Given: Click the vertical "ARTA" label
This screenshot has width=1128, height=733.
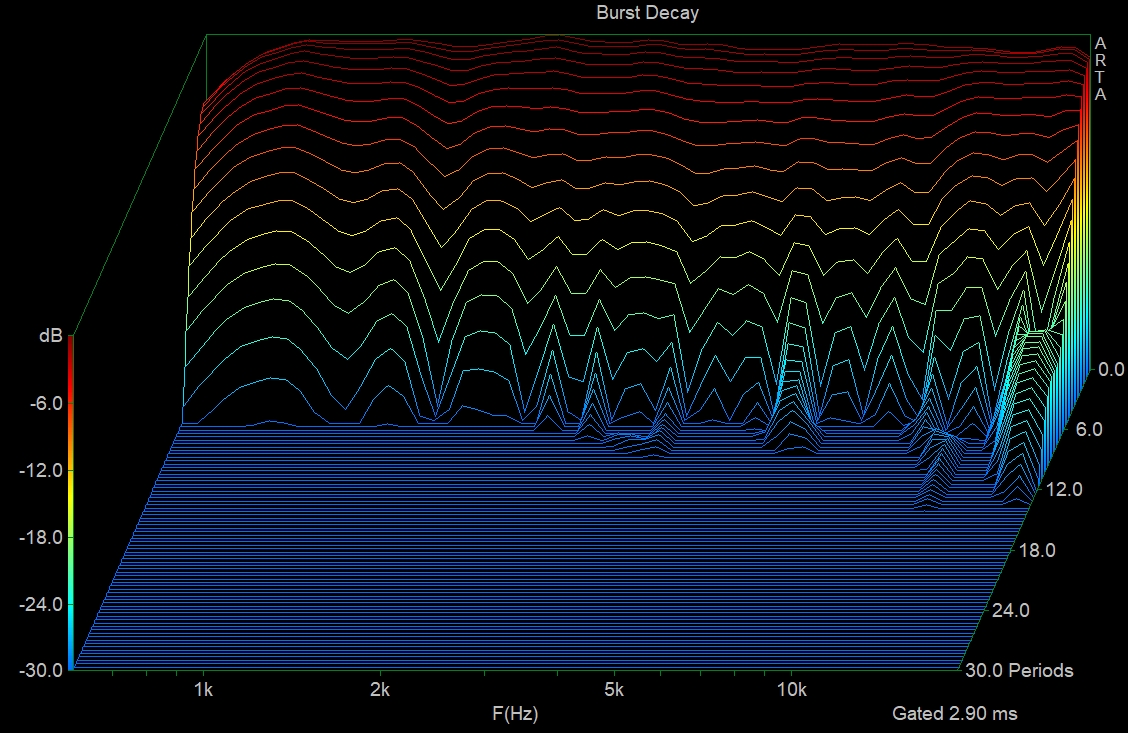Looking at the screenshot, I should click(x=1100, y=69).
